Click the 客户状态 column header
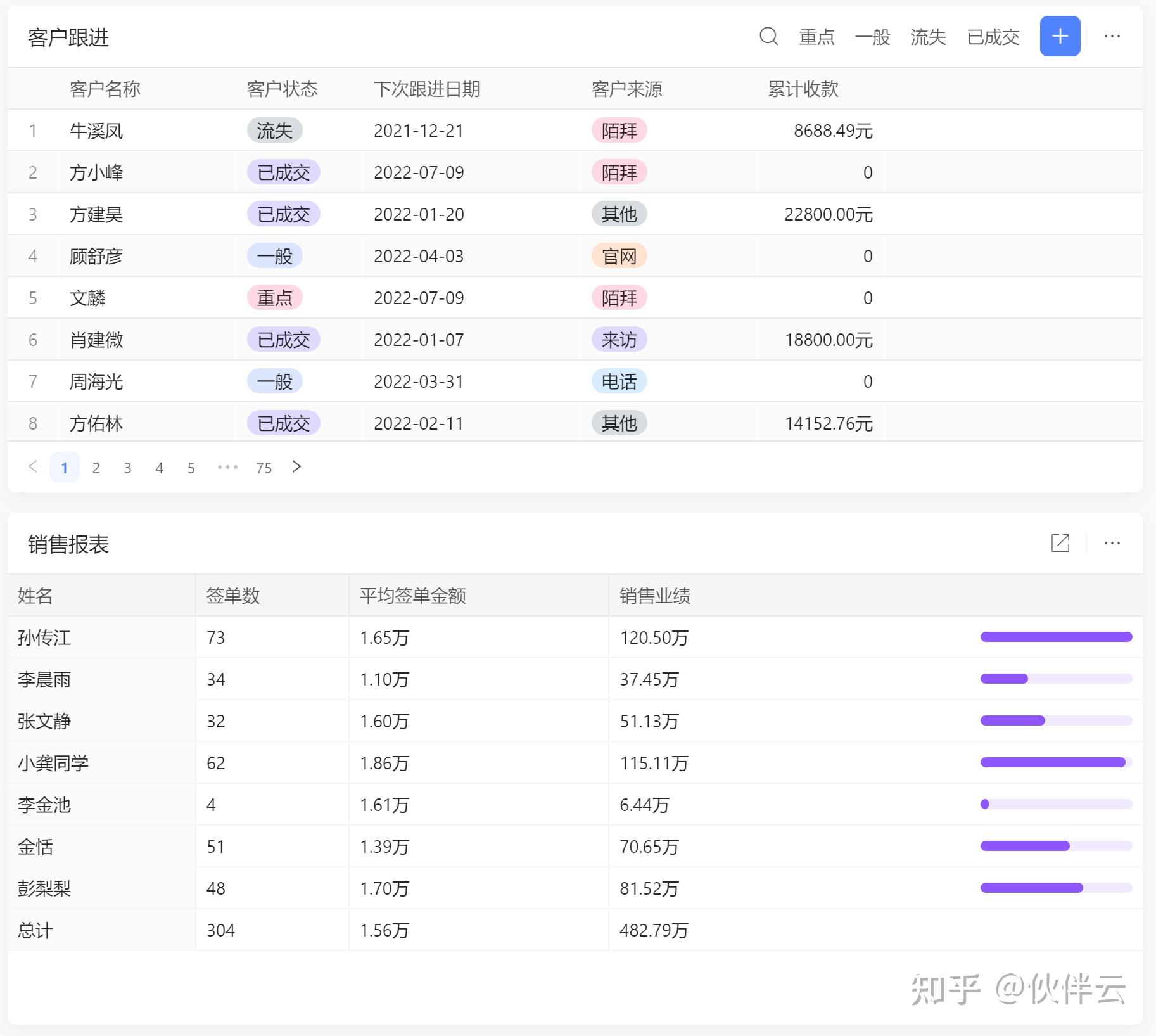 [x=283, y=89]
